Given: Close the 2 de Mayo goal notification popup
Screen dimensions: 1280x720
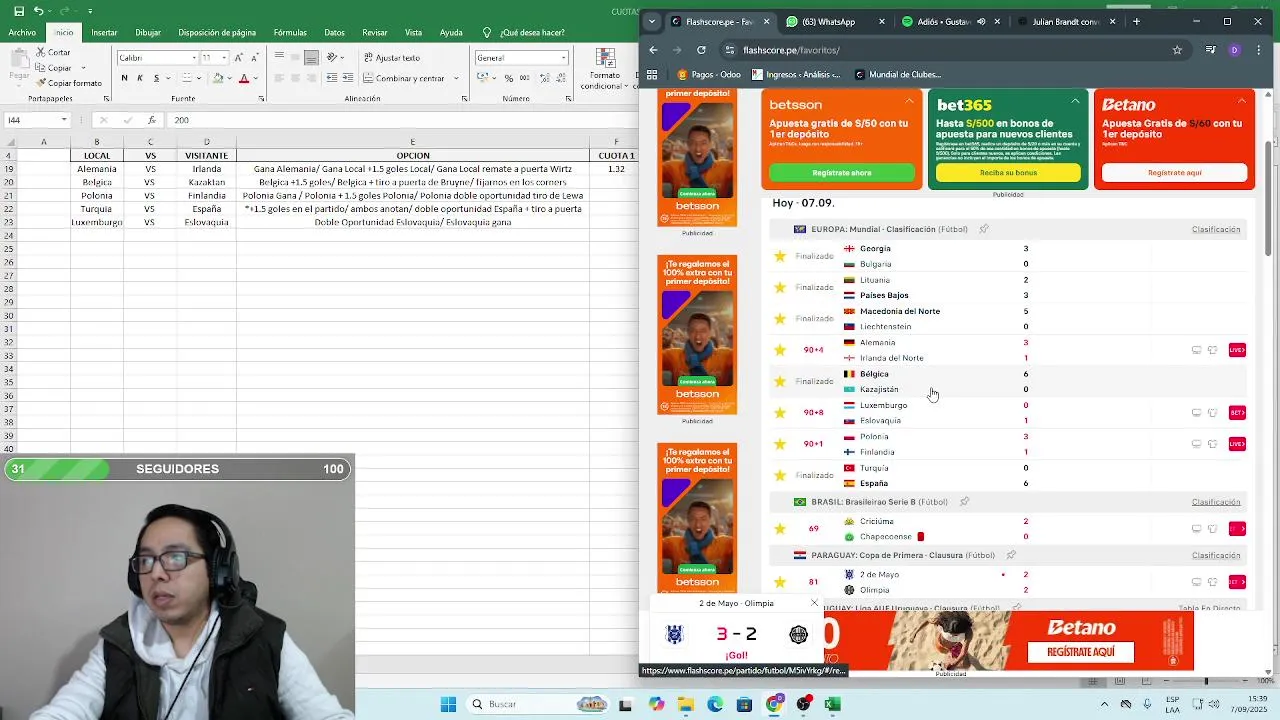Looking at the screenshot, I should click(x=814, y=603).
